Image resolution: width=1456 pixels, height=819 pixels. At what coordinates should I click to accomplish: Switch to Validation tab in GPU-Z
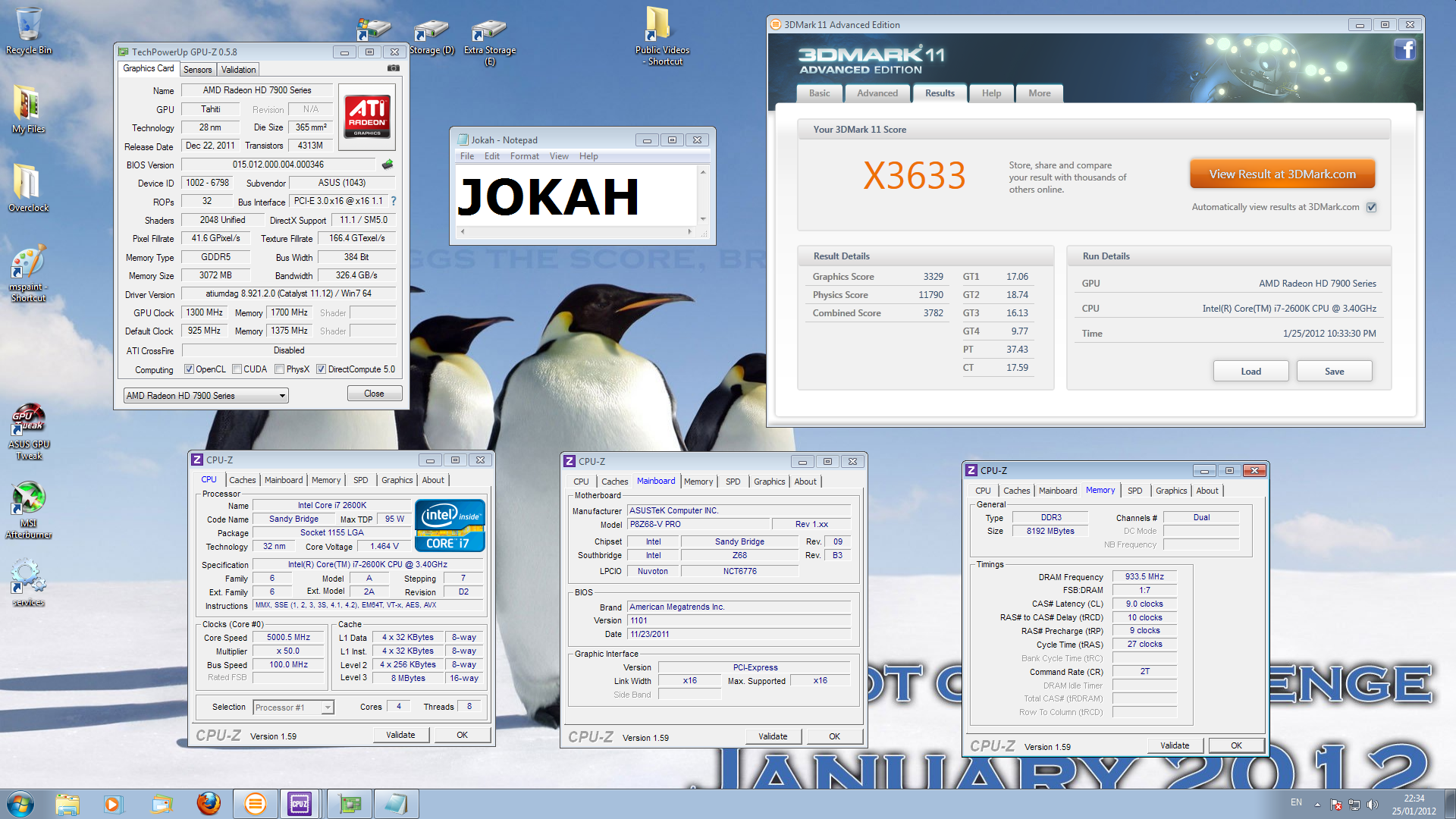(238, 70)
